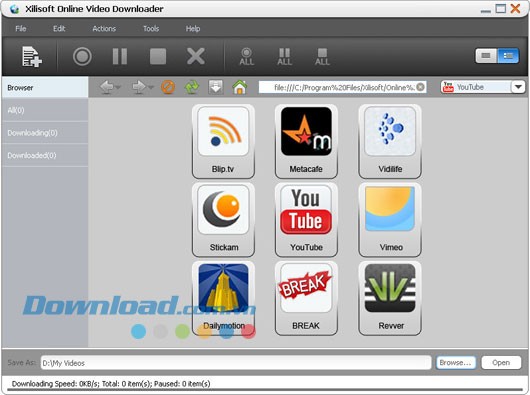Click the Open button
Image resolution: width=530 pixels, height=395 pixels.
click(501, 363)
